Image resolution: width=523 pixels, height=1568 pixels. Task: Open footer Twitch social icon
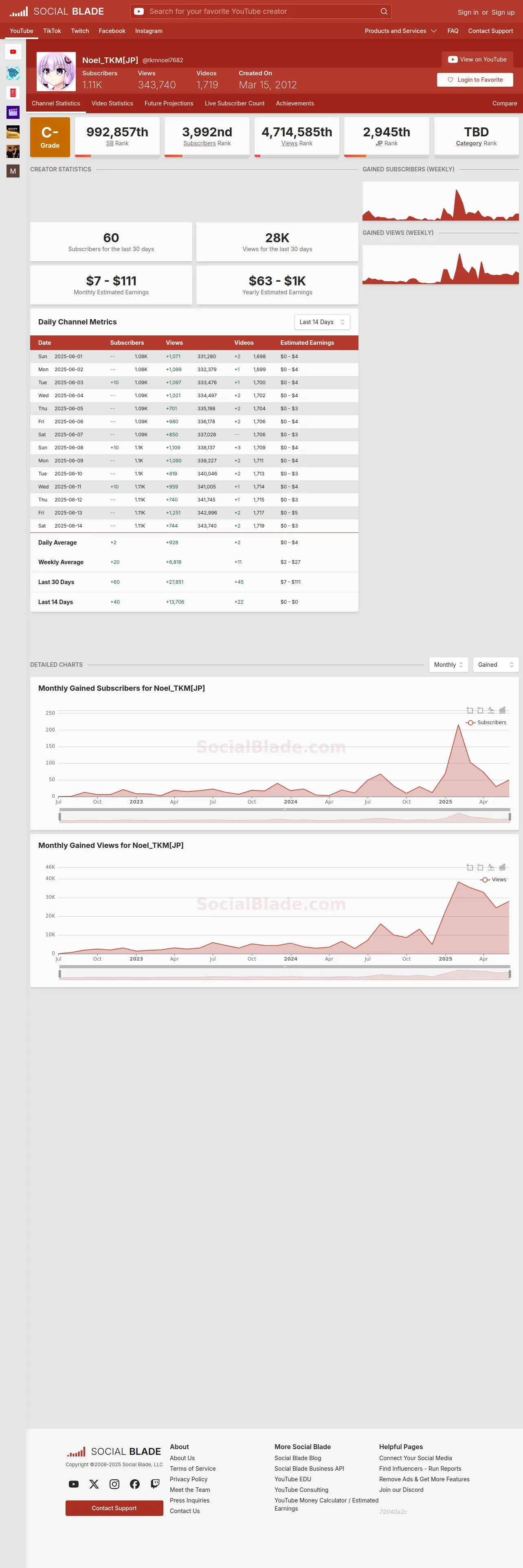pyautogui.click(x=155, y=1484)
